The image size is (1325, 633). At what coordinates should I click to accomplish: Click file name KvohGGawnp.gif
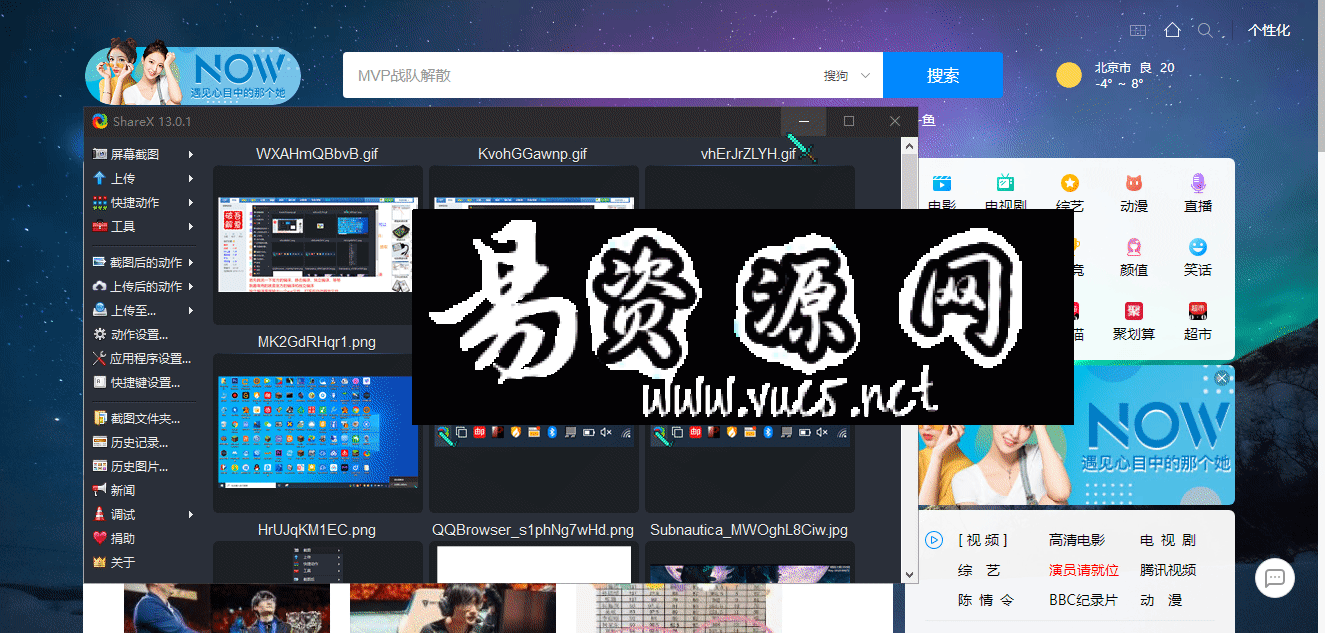click(532, 154)
